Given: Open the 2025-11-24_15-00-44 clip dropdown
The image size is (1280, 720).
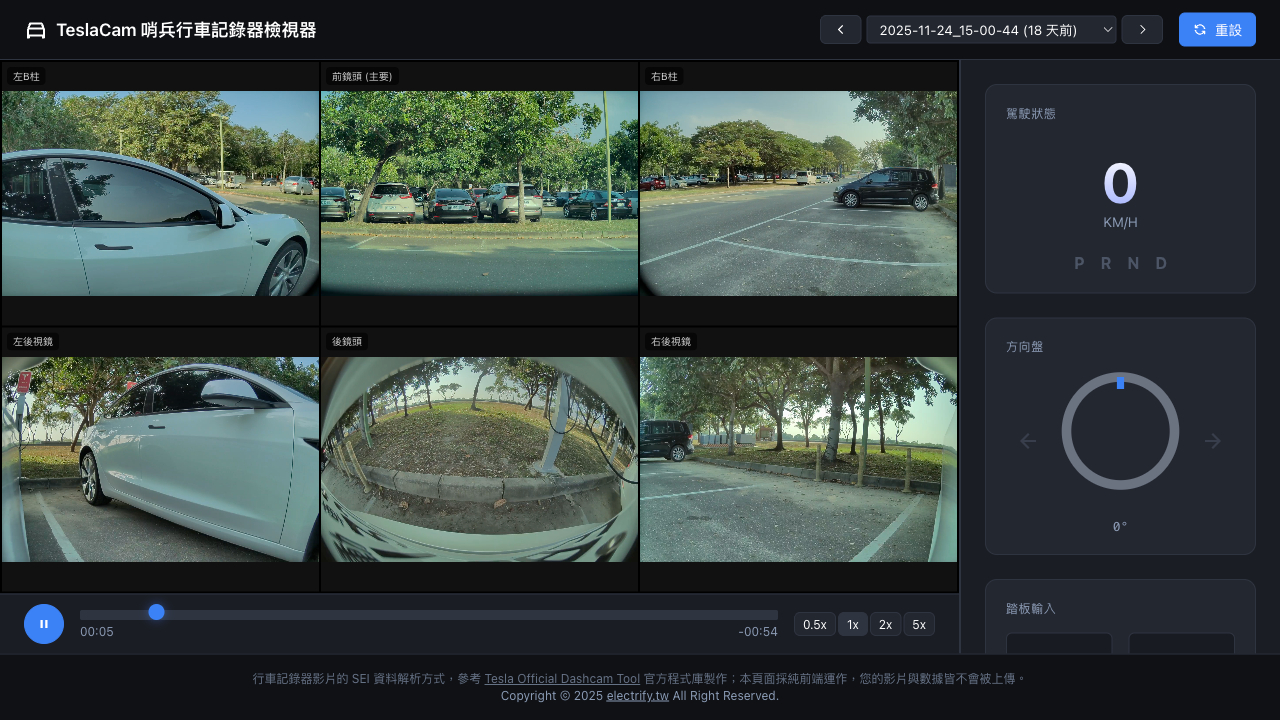Looking at the screenshot, I should 990,30.
